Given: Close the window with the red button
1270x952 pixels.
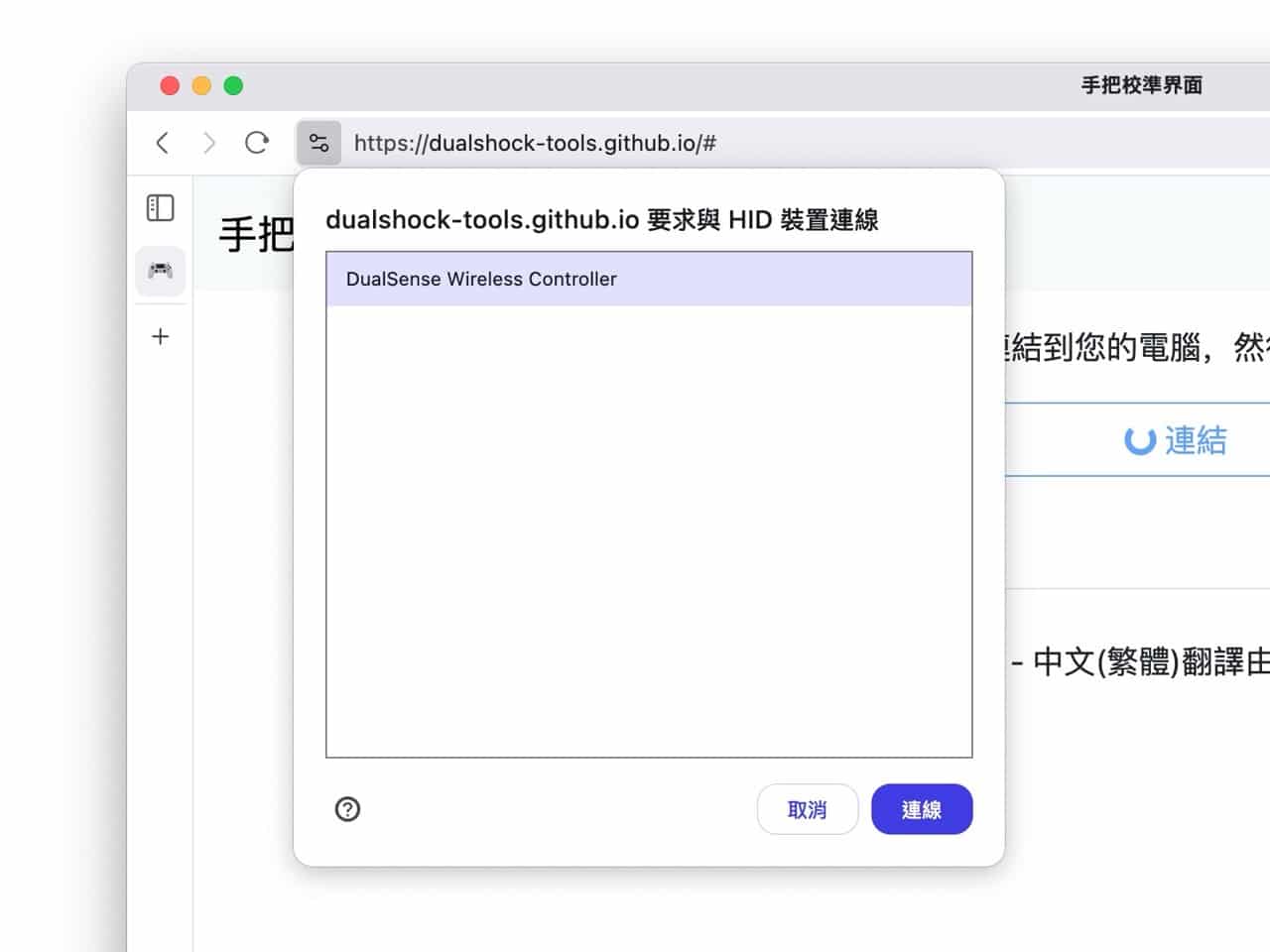Looking at the screenshot, I should click(170, 85).
